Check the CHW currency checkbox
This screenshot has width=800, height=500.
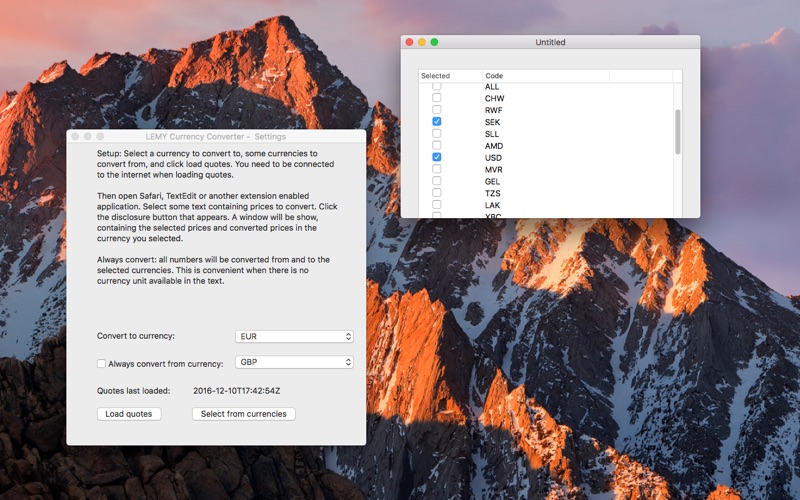coord(437,98)
